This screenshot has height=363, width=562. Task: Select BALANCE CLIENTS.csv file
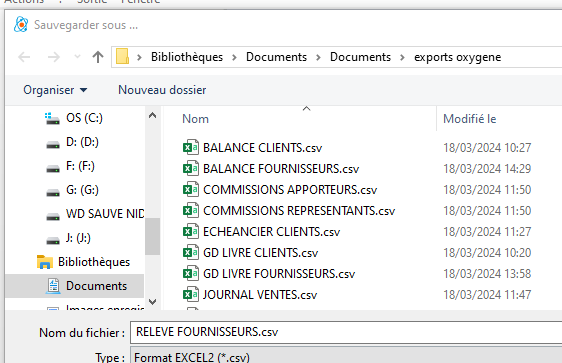point(262,148)
